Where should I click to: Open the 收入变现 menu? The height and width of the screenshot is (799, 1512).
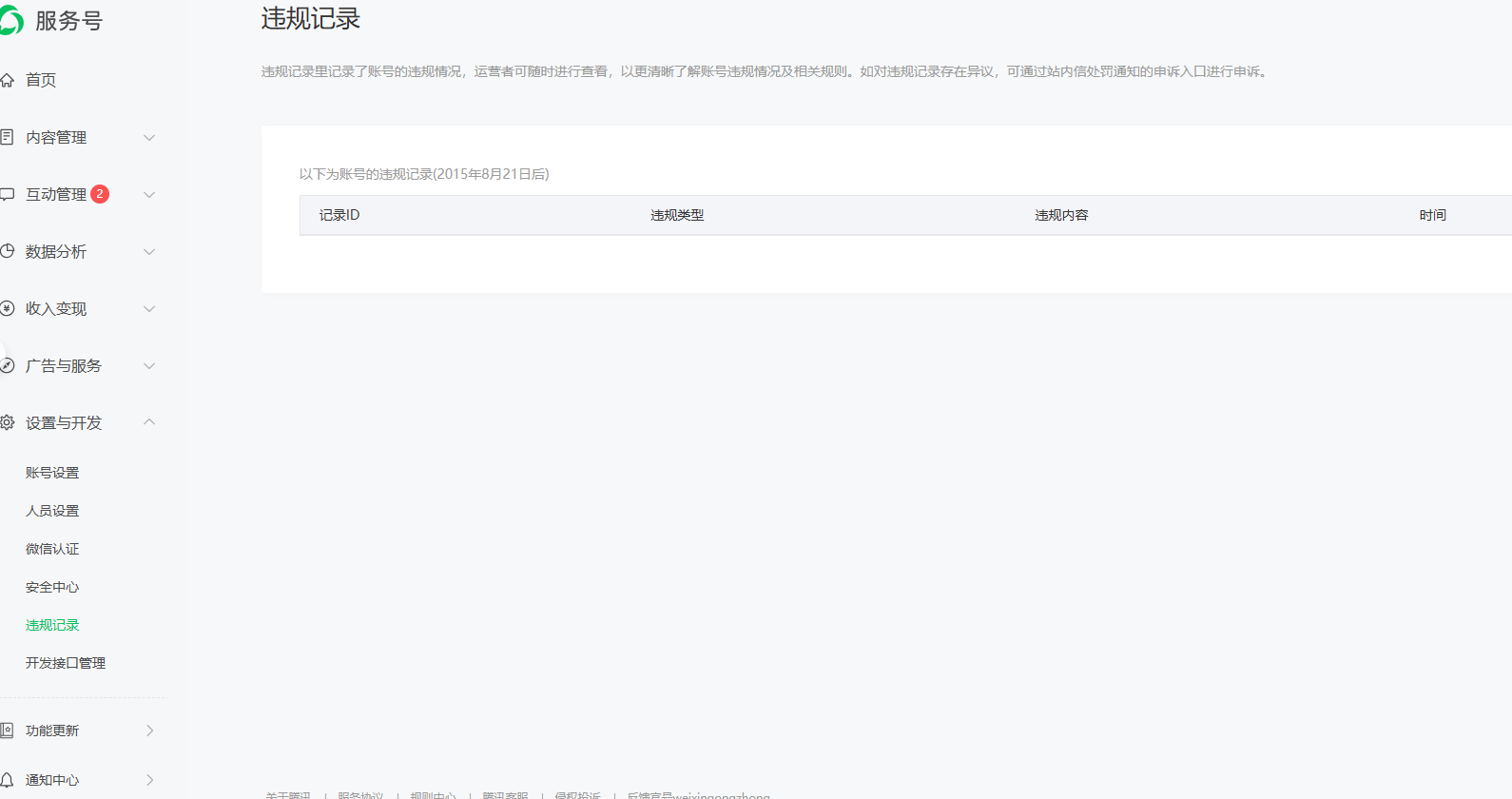(56, 308)
